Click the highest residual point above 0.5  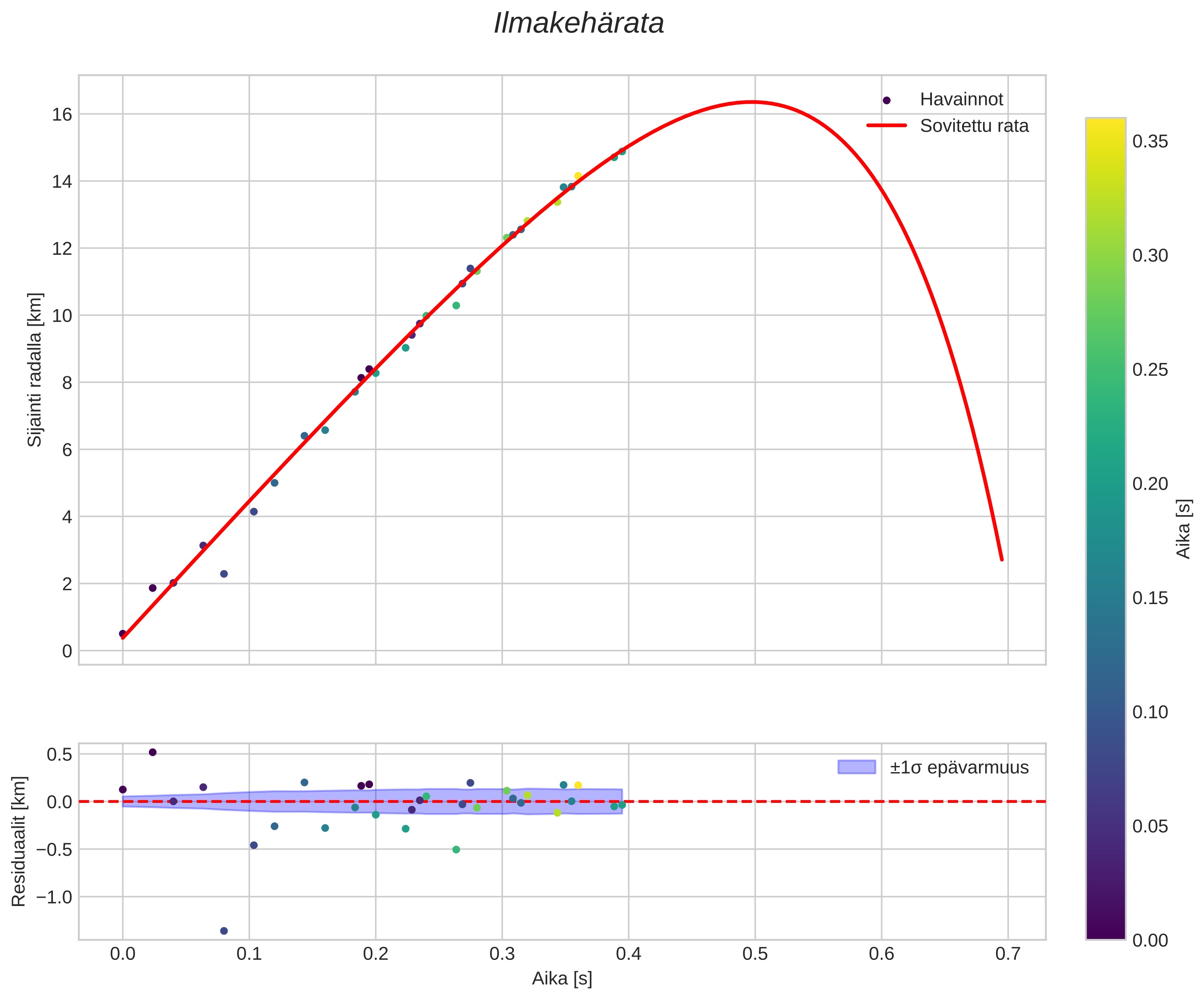point(153,753)
